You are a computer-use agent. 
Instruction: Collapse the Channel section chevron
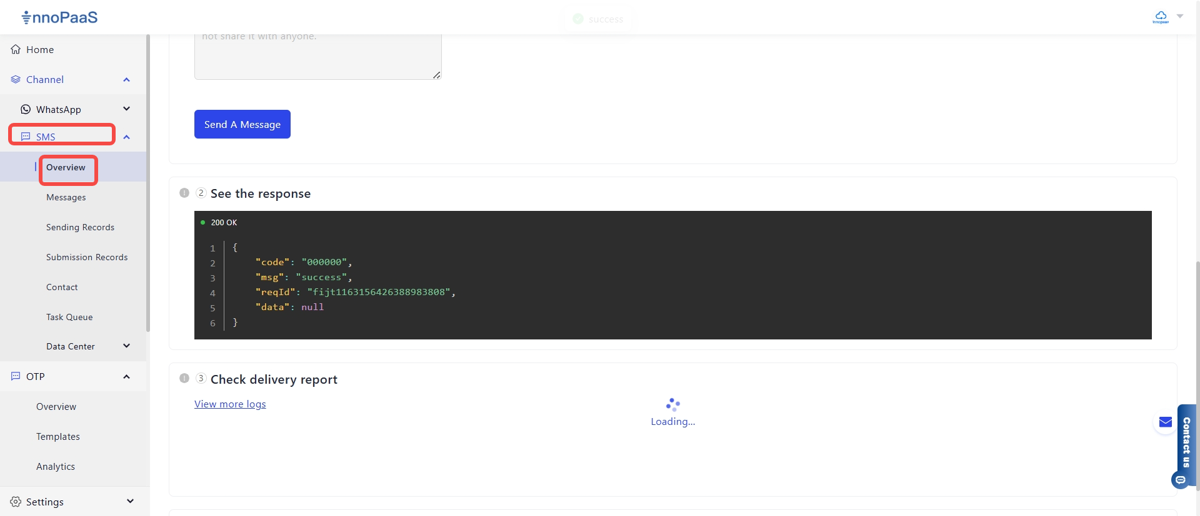click(127, 80)
